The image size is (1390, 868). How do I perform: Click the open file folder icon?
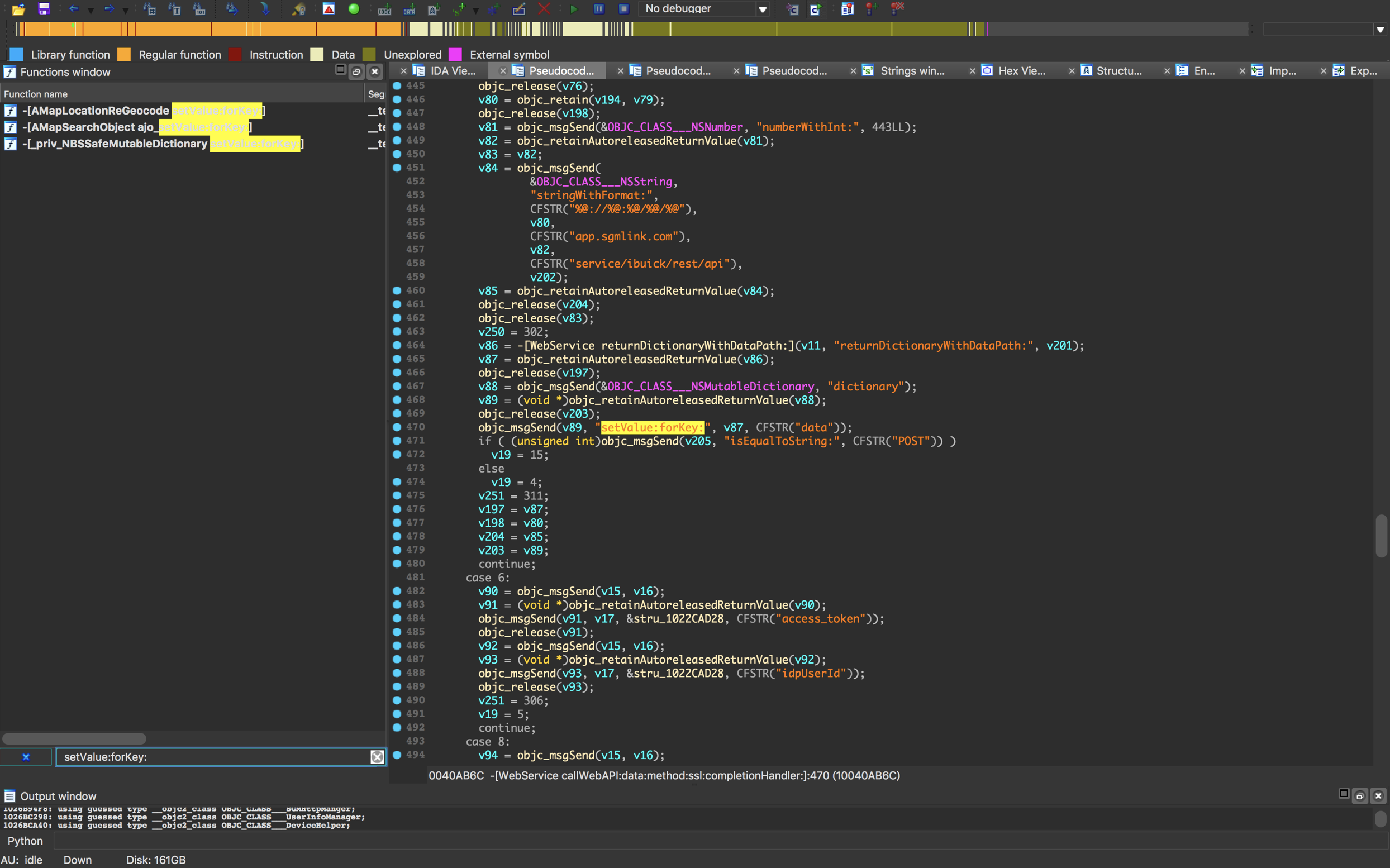click(18, 8)
